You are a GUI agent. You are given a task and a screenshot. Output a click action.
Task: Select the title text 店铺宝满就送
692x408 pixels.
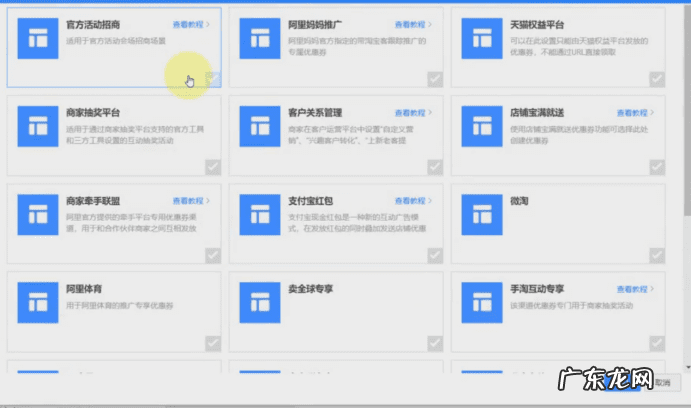[x=537, y=113]
